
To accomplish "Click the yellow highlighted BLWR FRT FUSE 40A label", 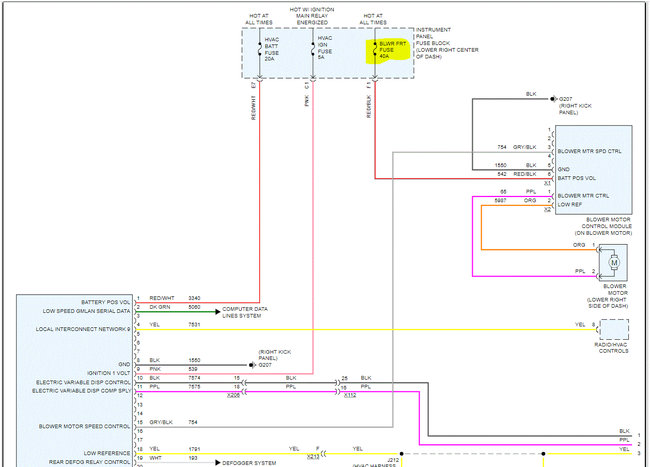I will 394,50.
